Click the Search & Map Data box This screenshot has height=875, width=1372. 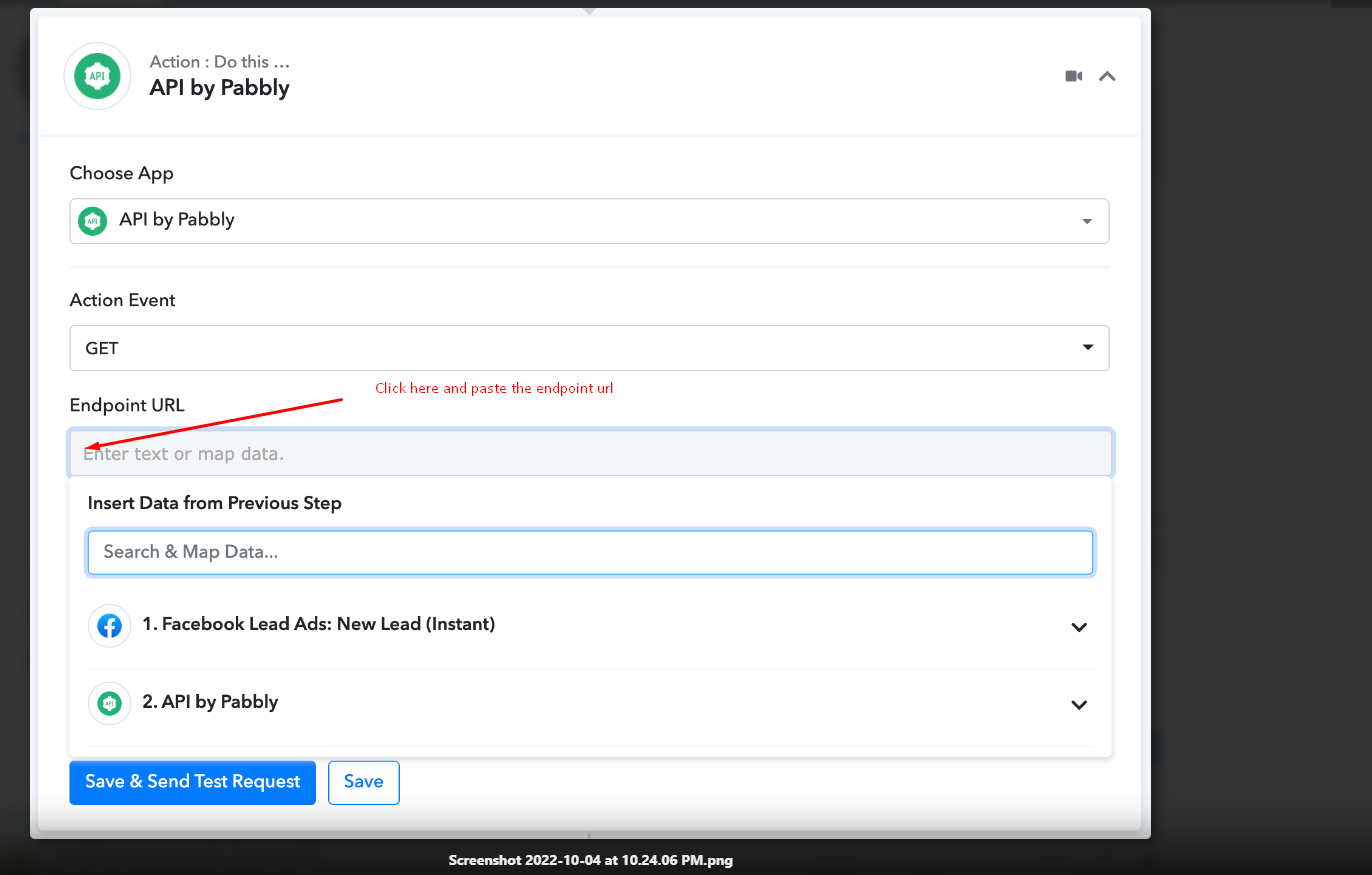click(x=589, y=552)
